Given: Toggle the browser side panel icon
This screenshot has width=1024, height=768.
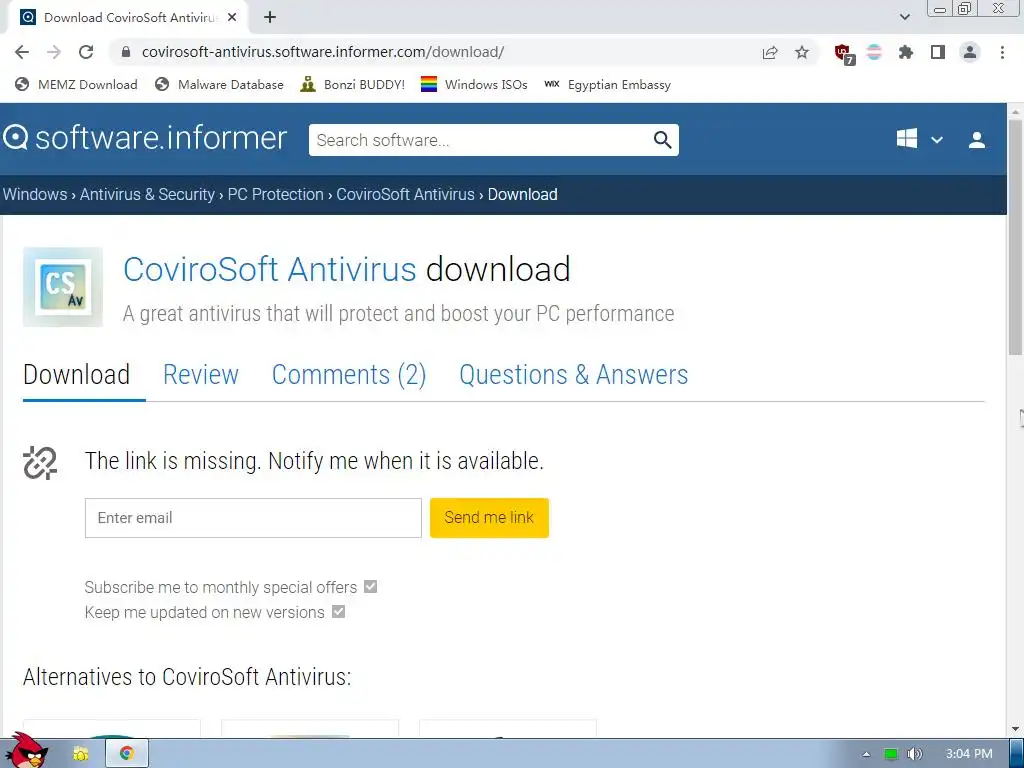Looking at the screenshot, I should [x=938, y=52].
